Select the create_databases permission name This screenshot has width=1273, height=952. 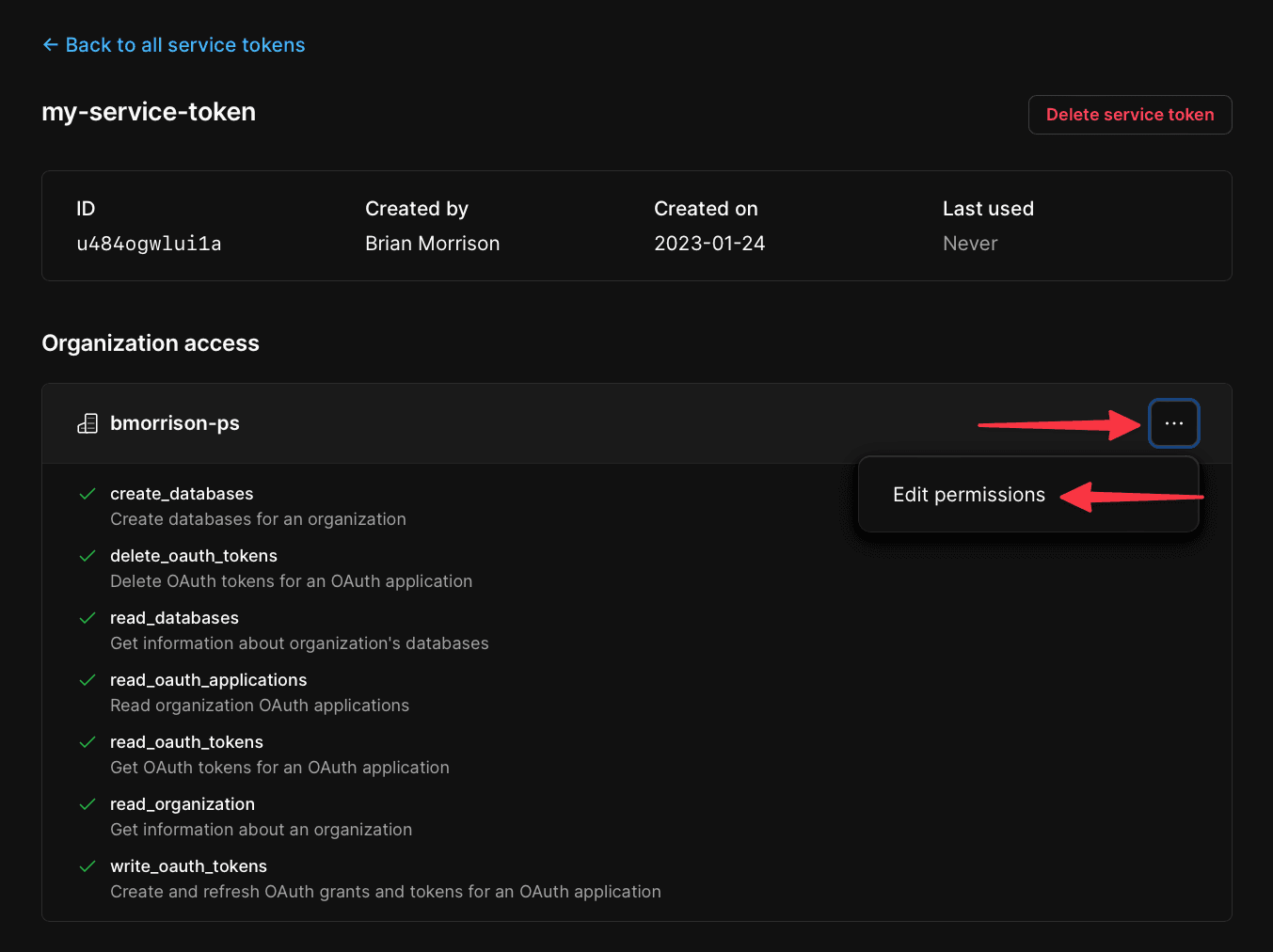pyautogui.click(x=182, y=494)
